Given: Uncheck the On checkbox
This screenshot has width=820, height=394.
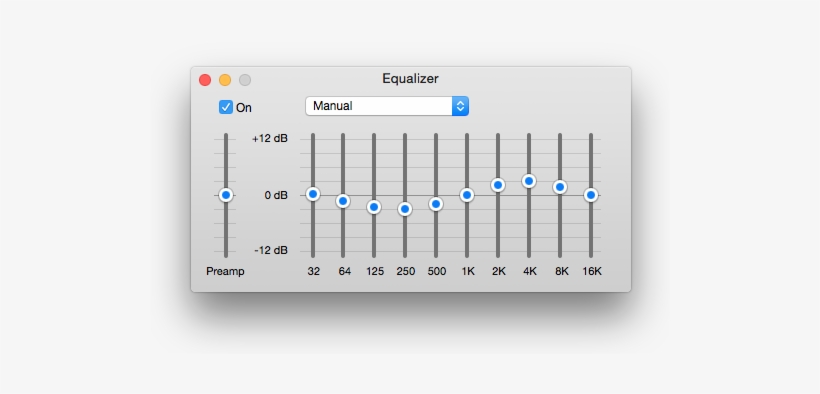Looking at the screenshot, I should (225, 107).
